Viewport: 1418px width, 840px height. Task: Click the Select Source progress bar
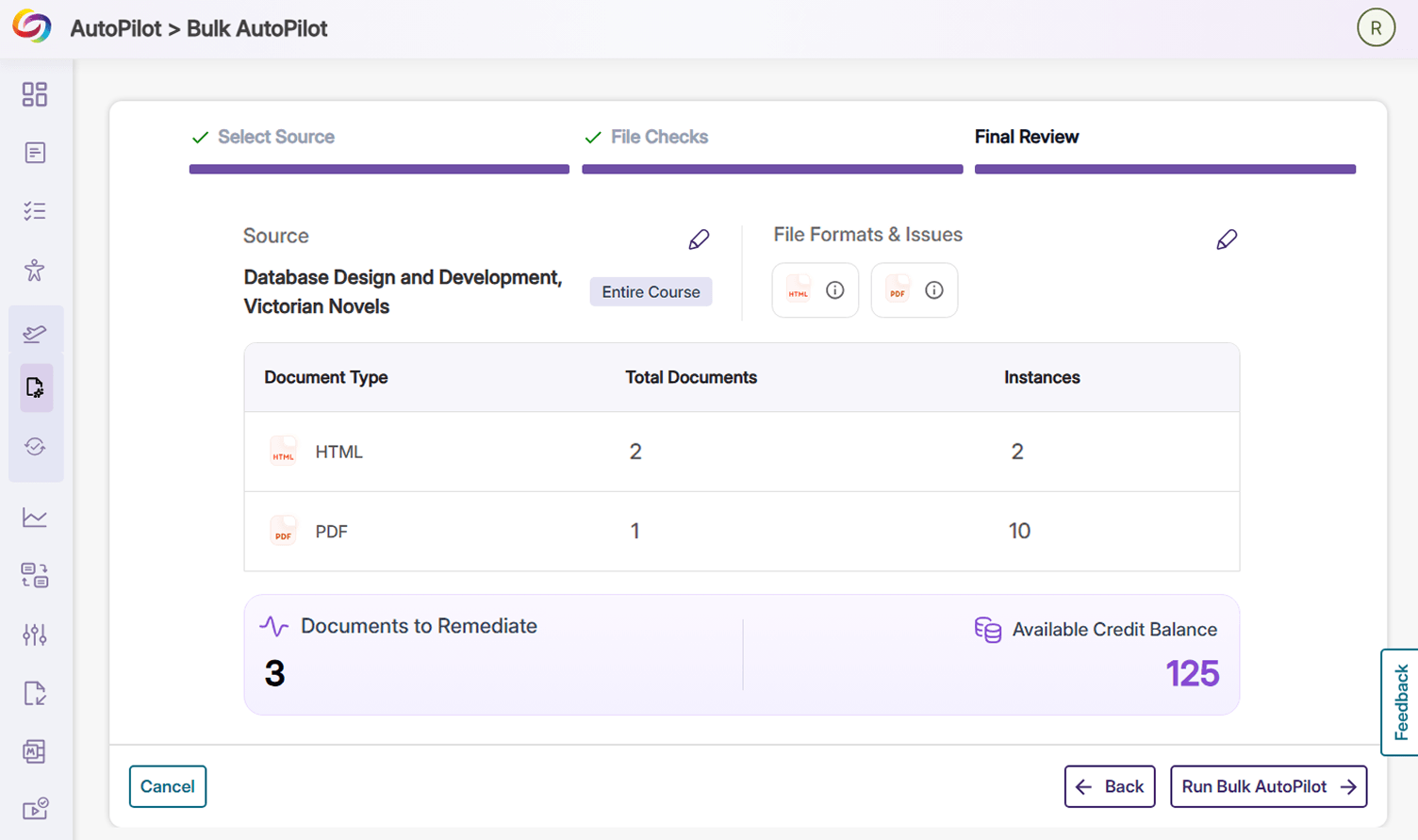(x=379, y=170)
